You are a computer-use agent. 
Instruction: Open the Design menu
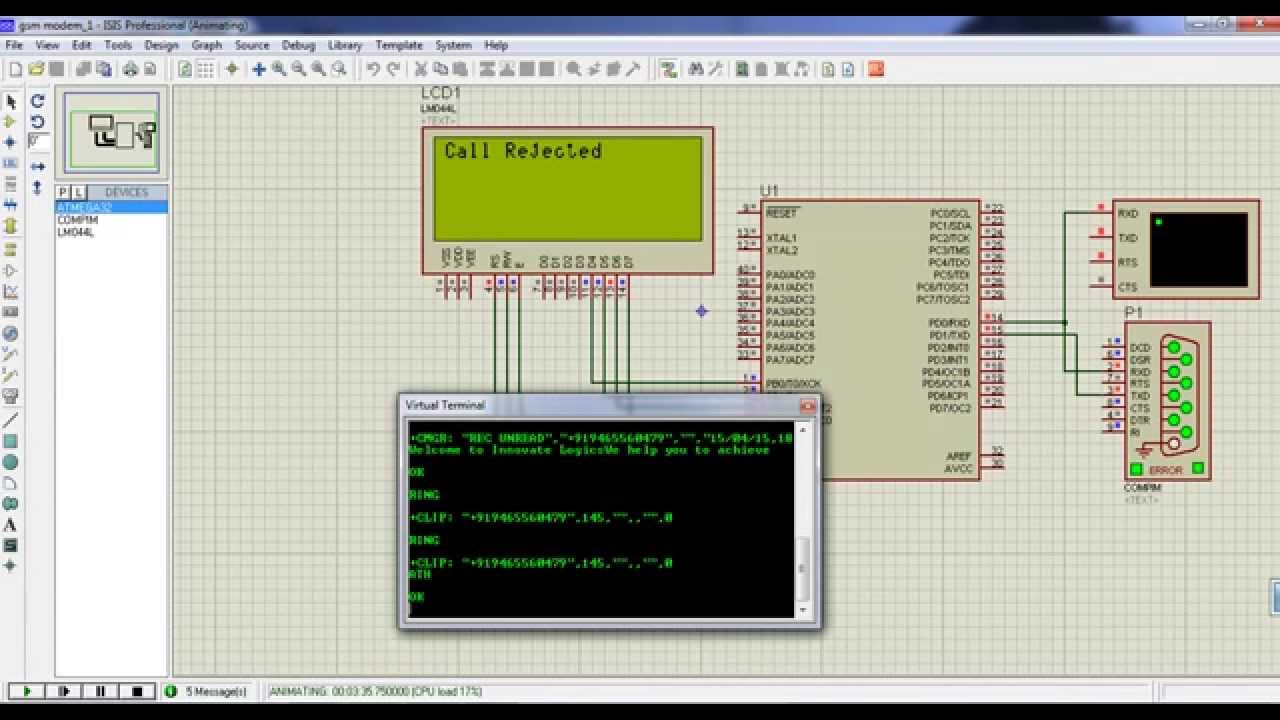tap(161, 45)
